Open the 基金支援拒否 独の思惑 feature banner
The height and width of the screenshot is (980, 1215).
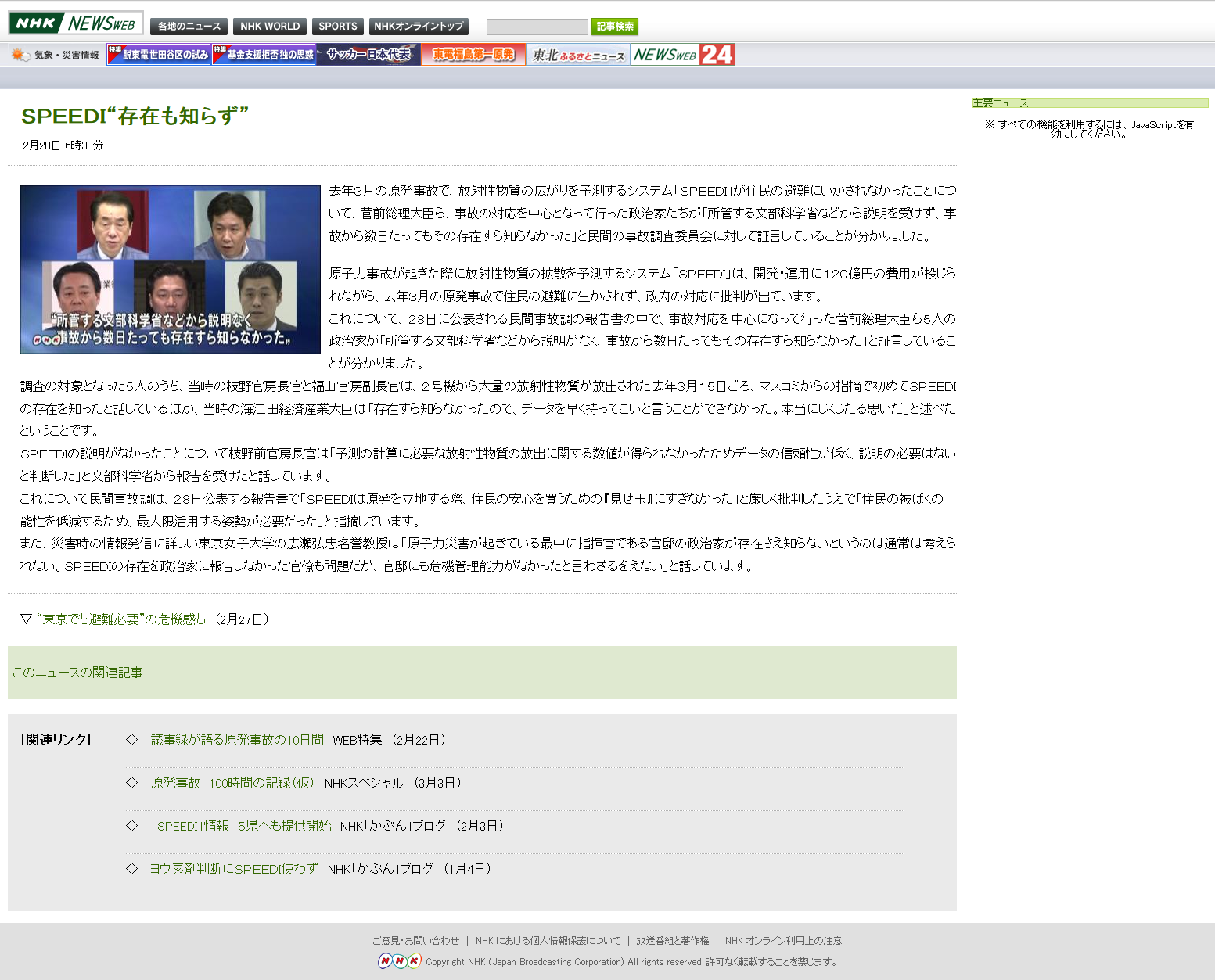tap(264, 55)
